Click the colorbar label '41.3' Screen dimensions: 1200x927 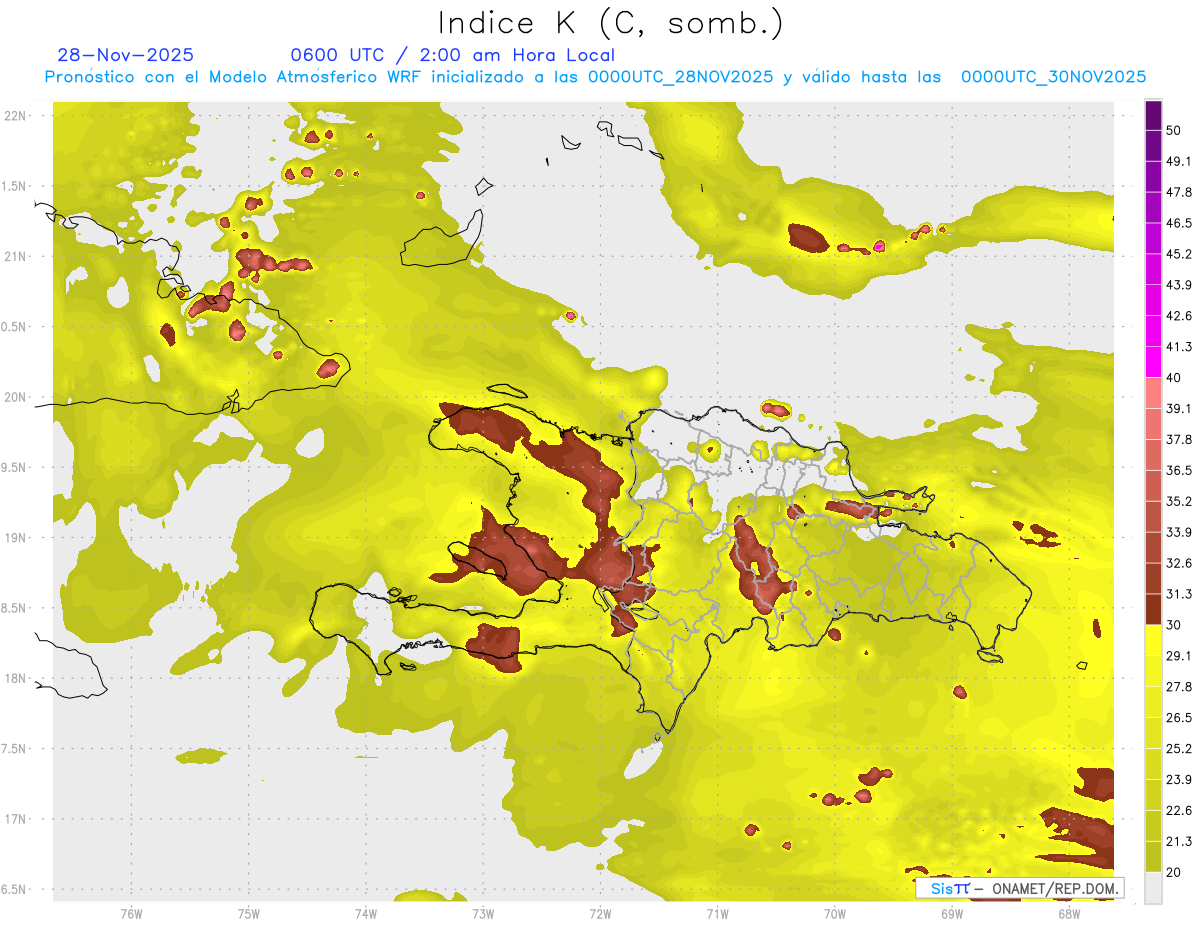[1179, 347]
